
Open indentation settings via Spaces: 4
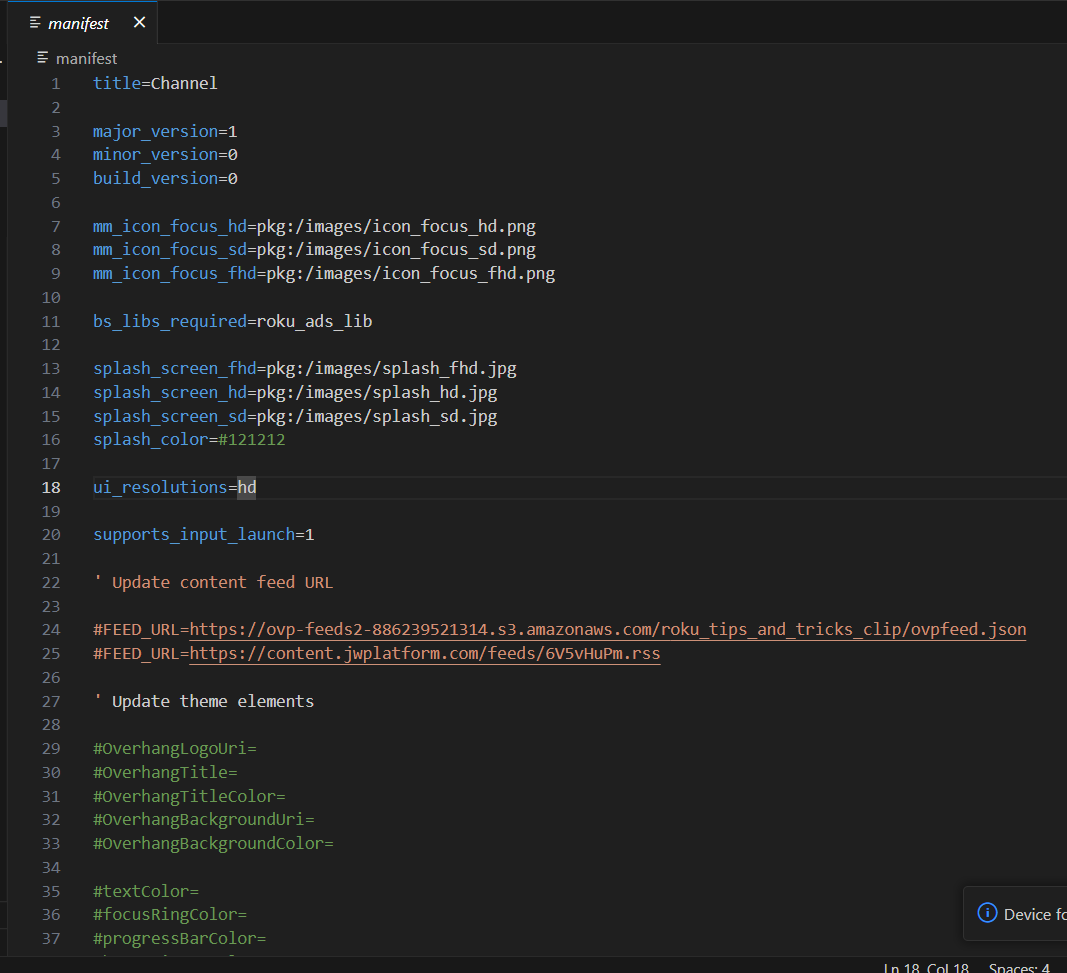pyautogui.click(x=1018, y=966)
